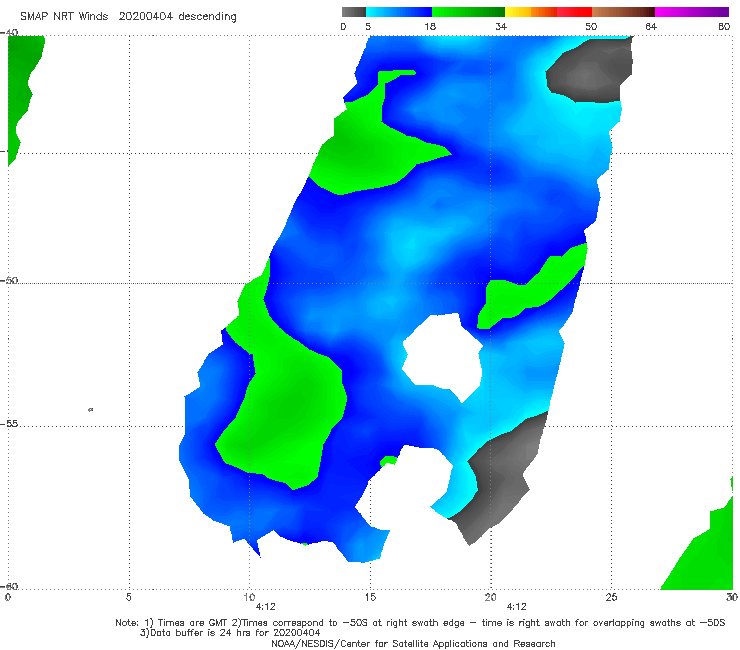
Task: Click the "4:12" swath time under longitude 20
Action: click(x=516, y=607)
